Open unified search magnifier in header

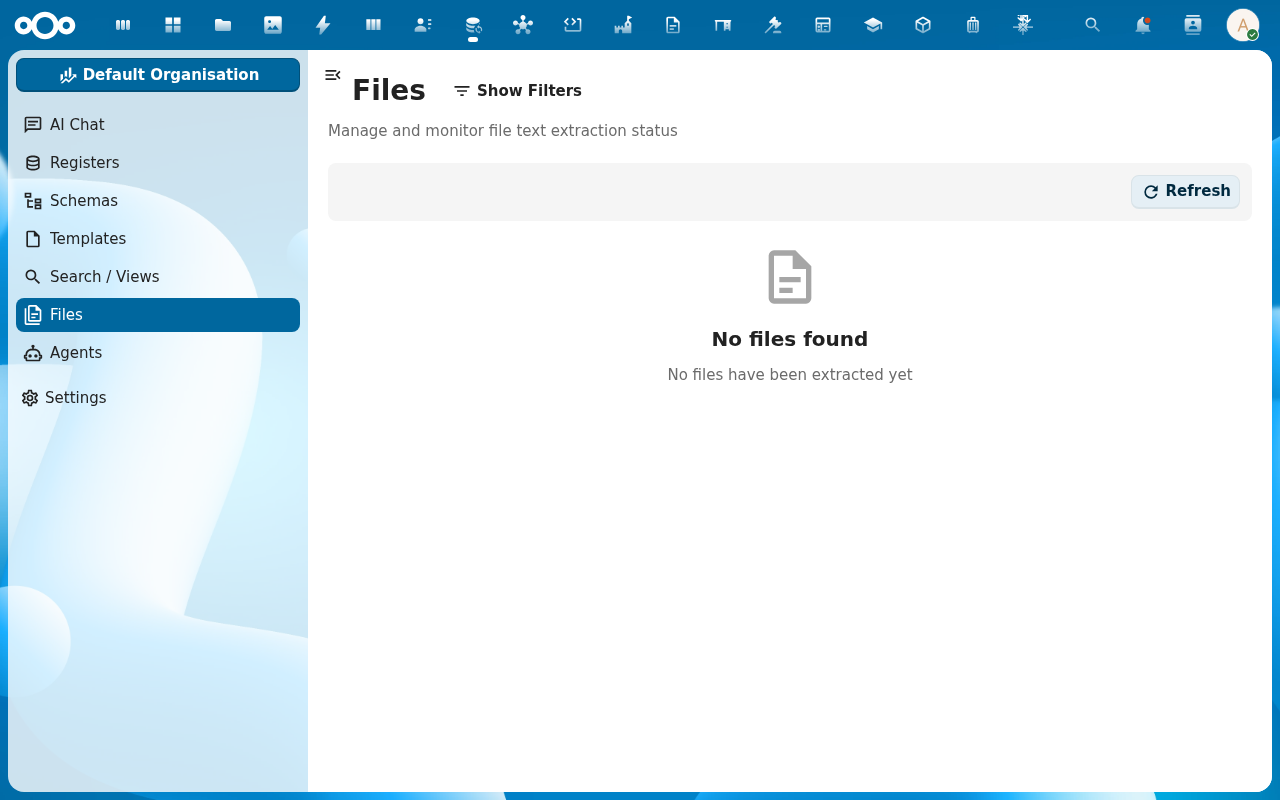[x=1093, y=25]
